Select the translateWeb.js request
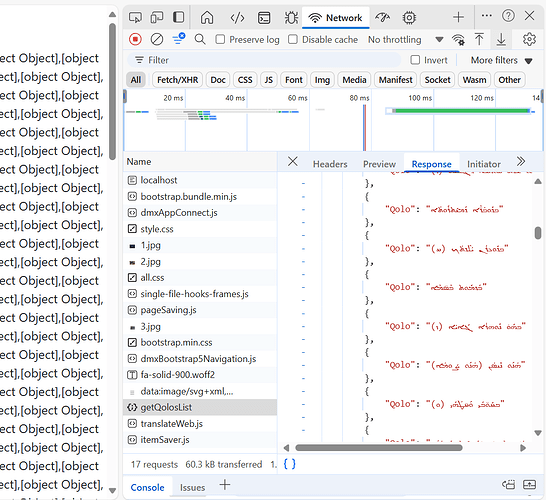The width and height of the screenshot is (546, 500). (200, 423)
